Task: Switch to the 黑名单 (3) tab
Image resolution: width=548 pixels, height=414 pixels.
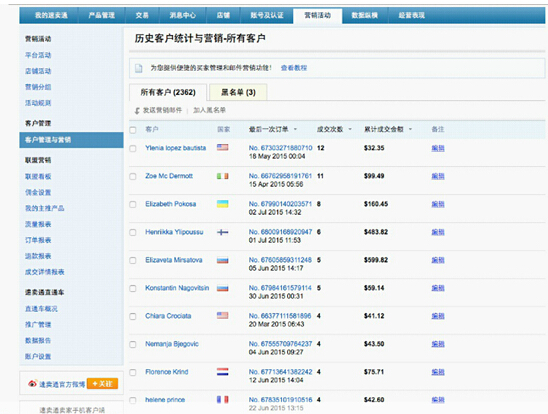Action: pos(238,92)
